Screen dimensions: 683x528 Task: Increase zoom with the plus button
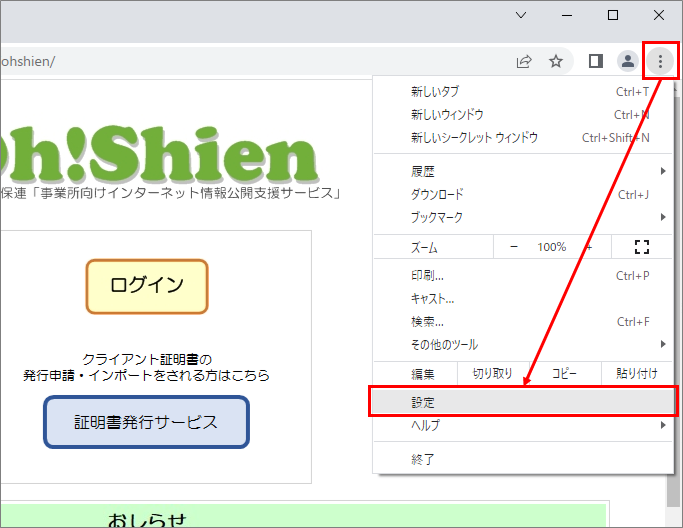[589, 247]
